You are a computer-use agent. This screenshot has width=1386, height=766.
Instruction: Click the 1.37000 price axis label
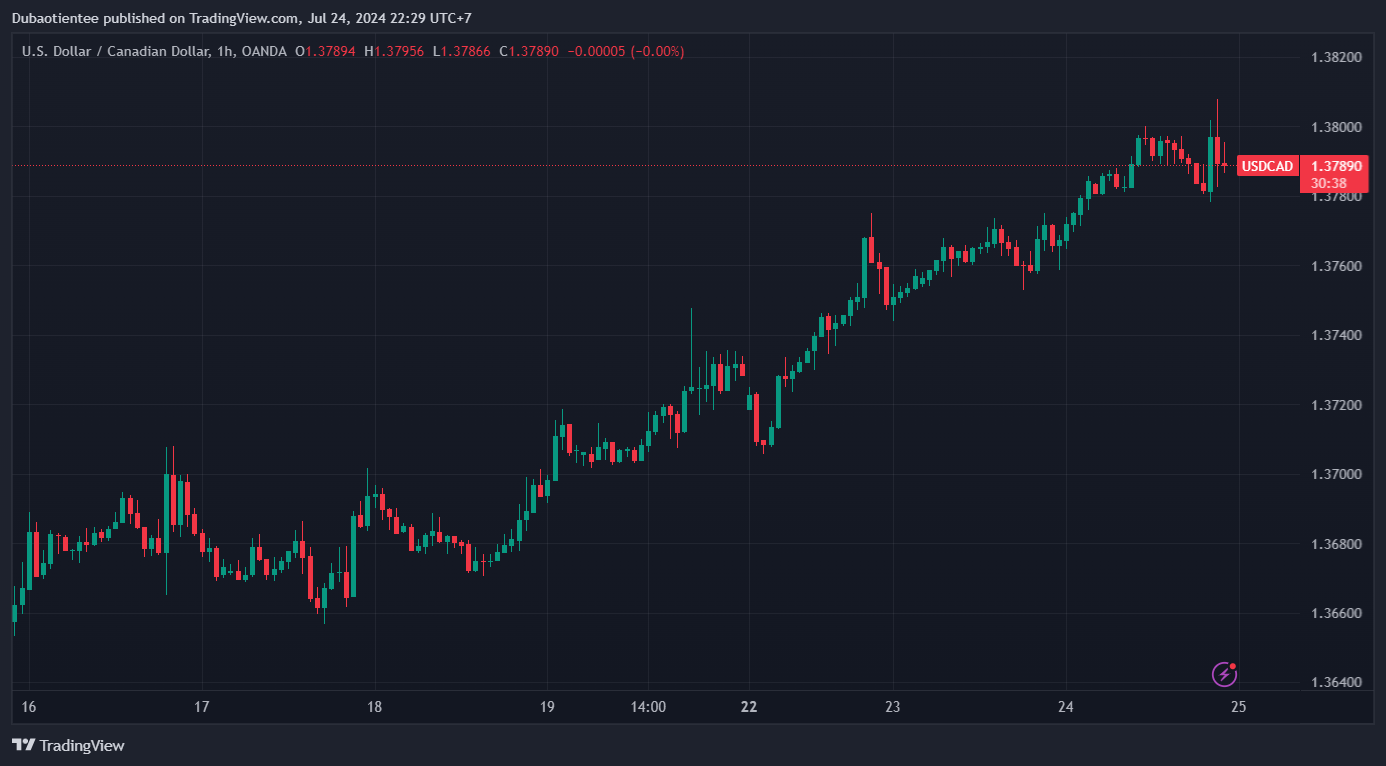point(1336,474)
